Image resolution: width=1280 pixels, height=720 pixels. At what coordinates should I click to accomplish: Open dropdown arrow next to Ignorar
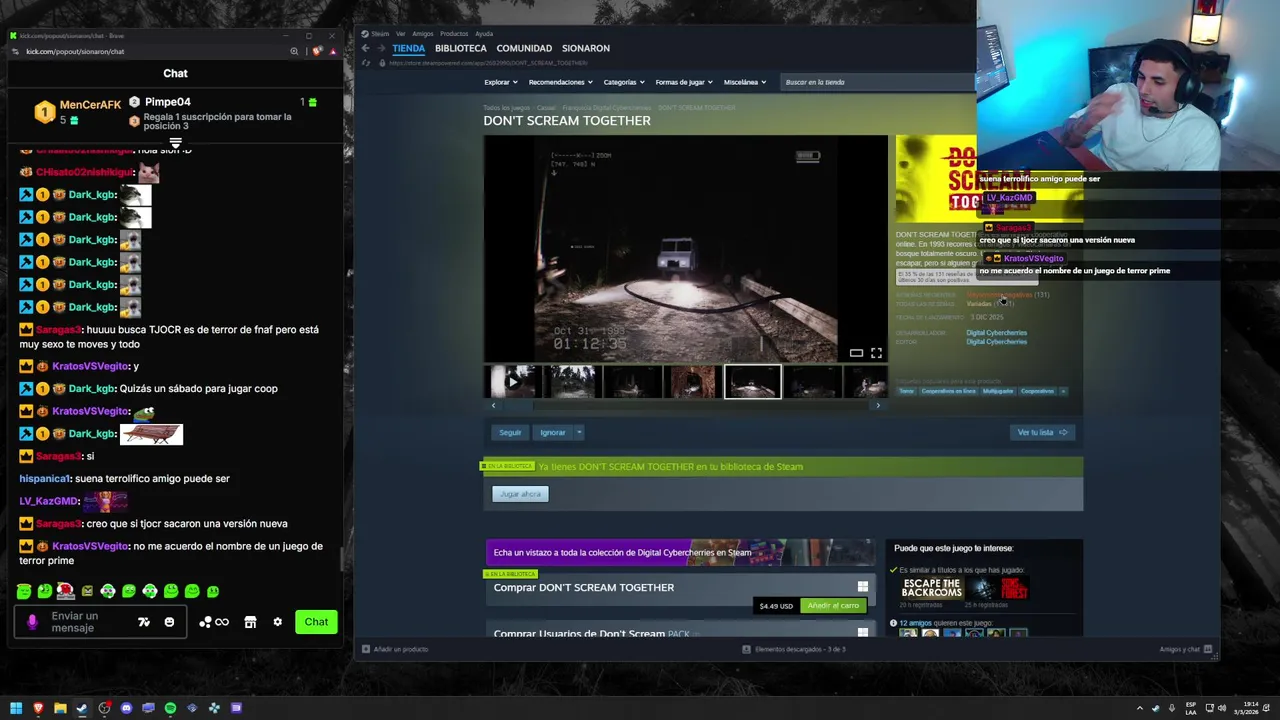point(579,433)
